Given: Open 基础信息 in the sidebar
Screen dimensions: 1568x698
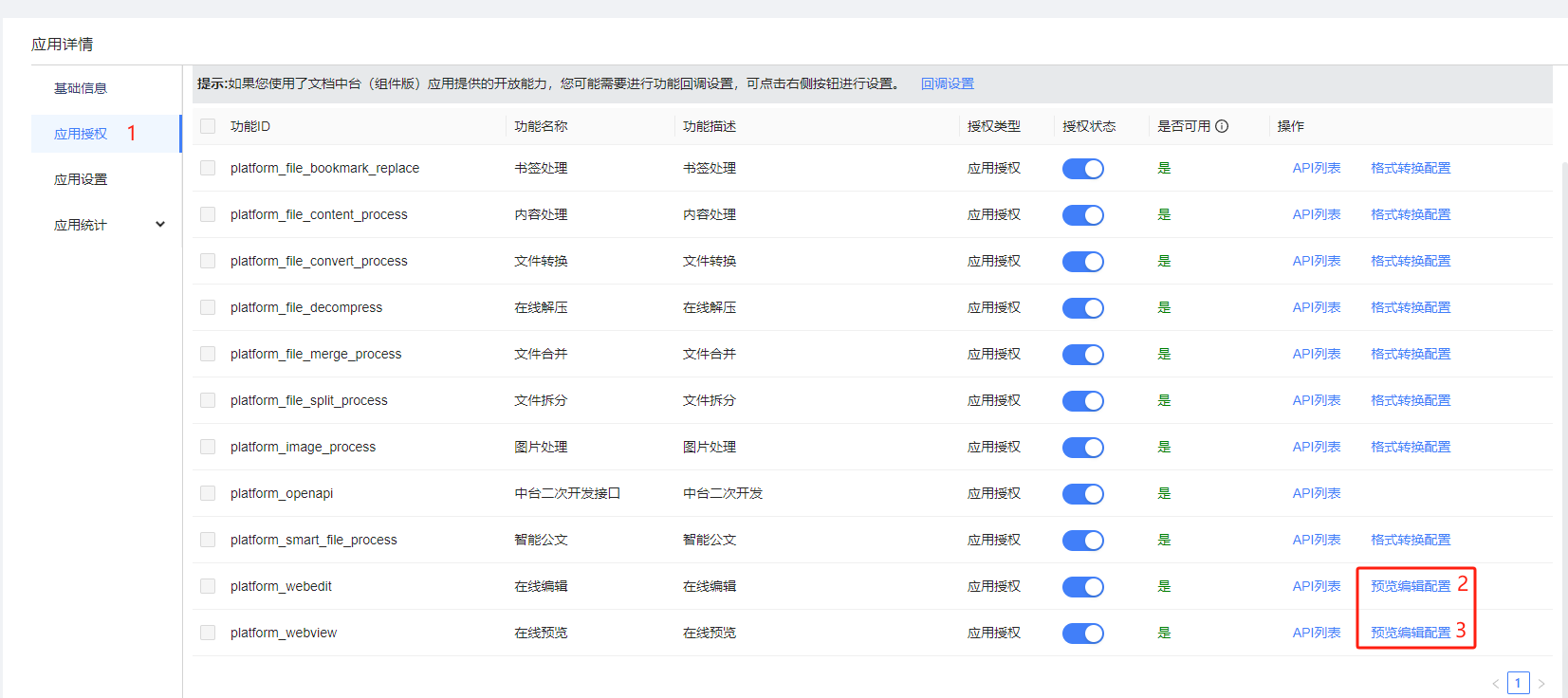Looking at the screenshot, I should pos(81,88).
